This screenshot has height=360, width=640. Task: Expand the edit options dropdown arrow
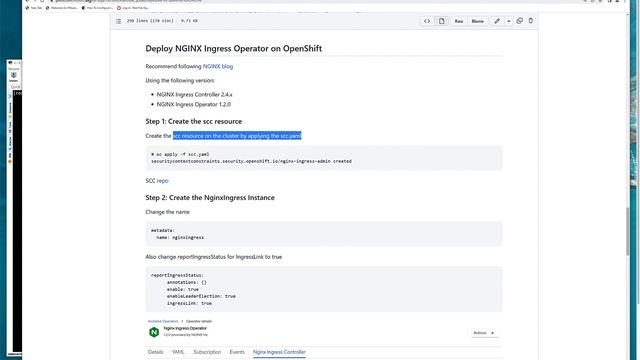point(509,21)
